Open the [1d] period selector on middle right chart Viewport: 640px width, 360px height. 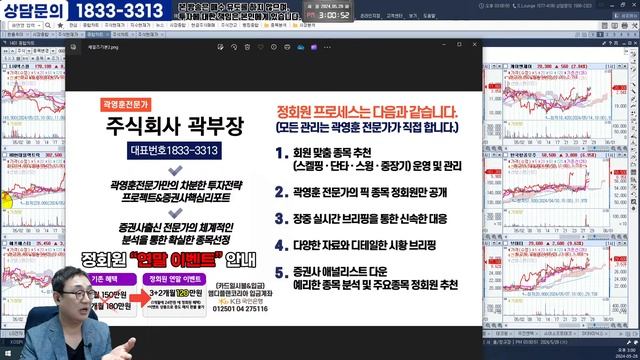click(x=611, y=155)
